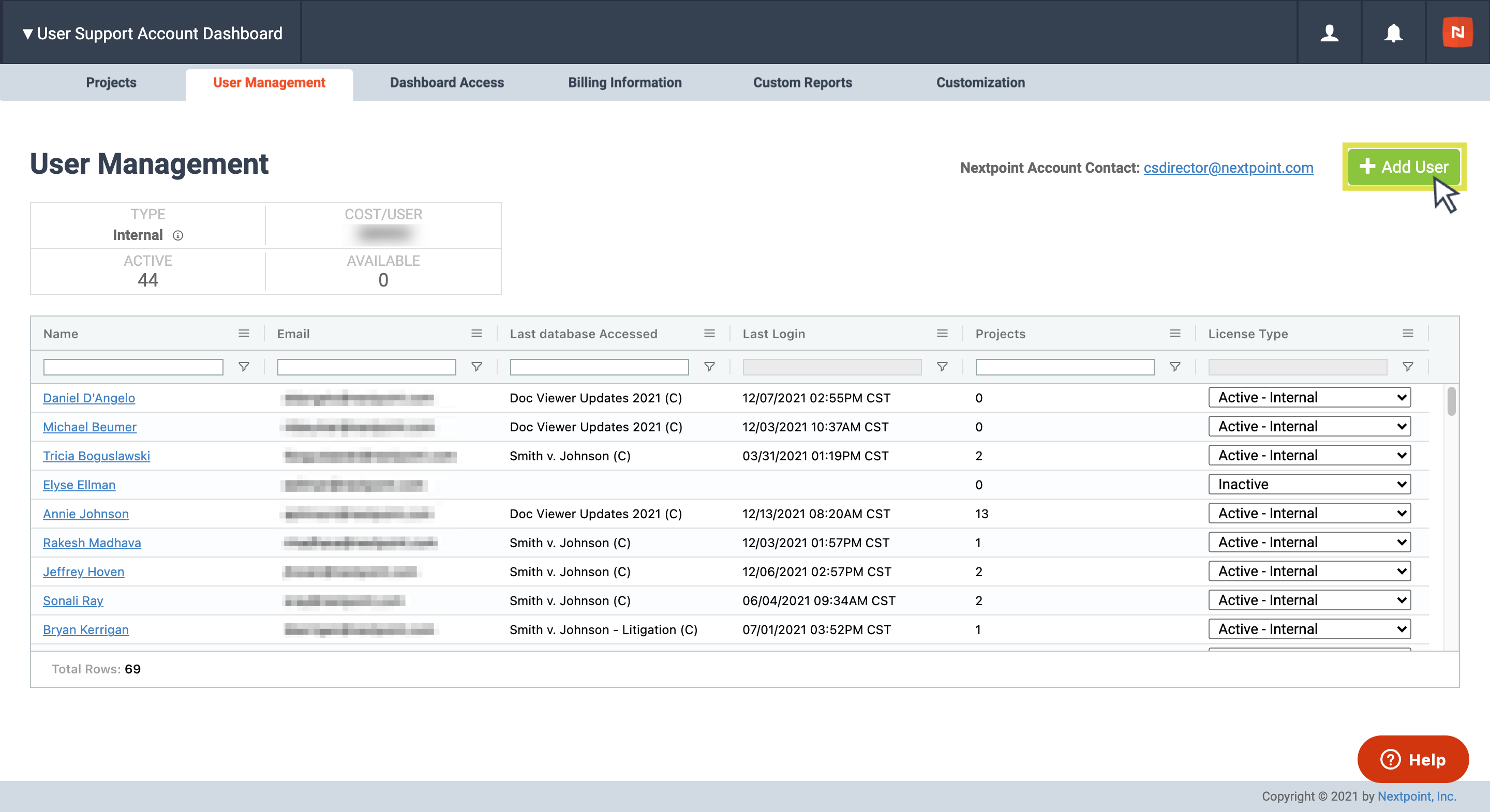Click the Nextpoint logo icon
The width and height of the screenshot is (1490, 812).
[x=1457, y=33]
